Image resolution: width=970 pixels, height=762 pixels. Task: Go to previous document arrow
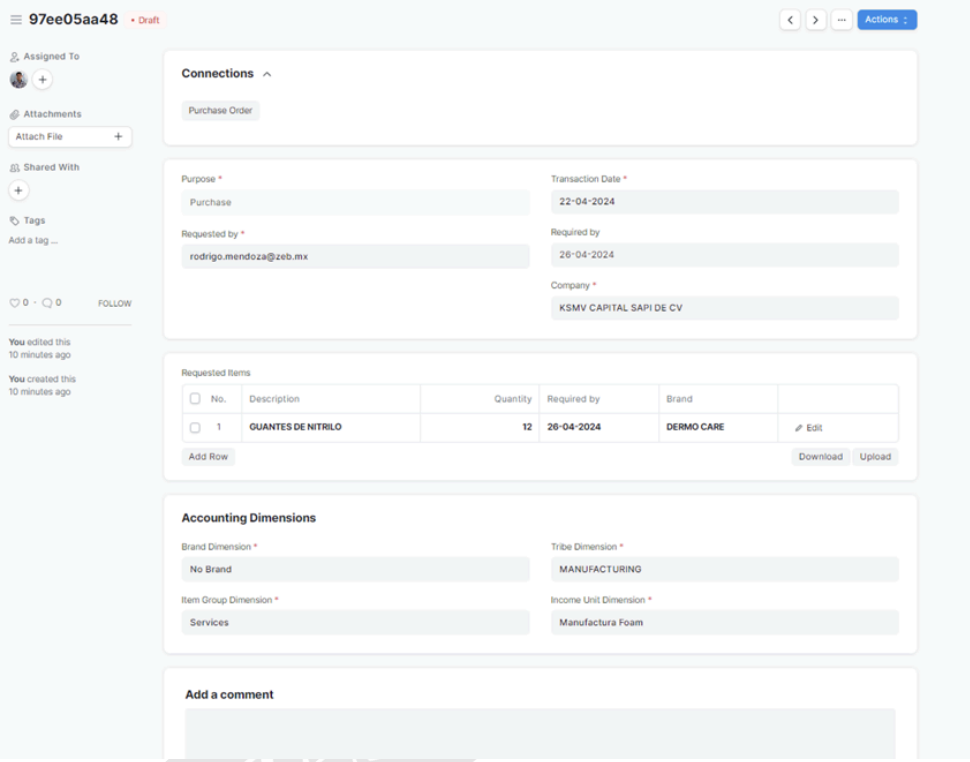[x=790, y=20]
